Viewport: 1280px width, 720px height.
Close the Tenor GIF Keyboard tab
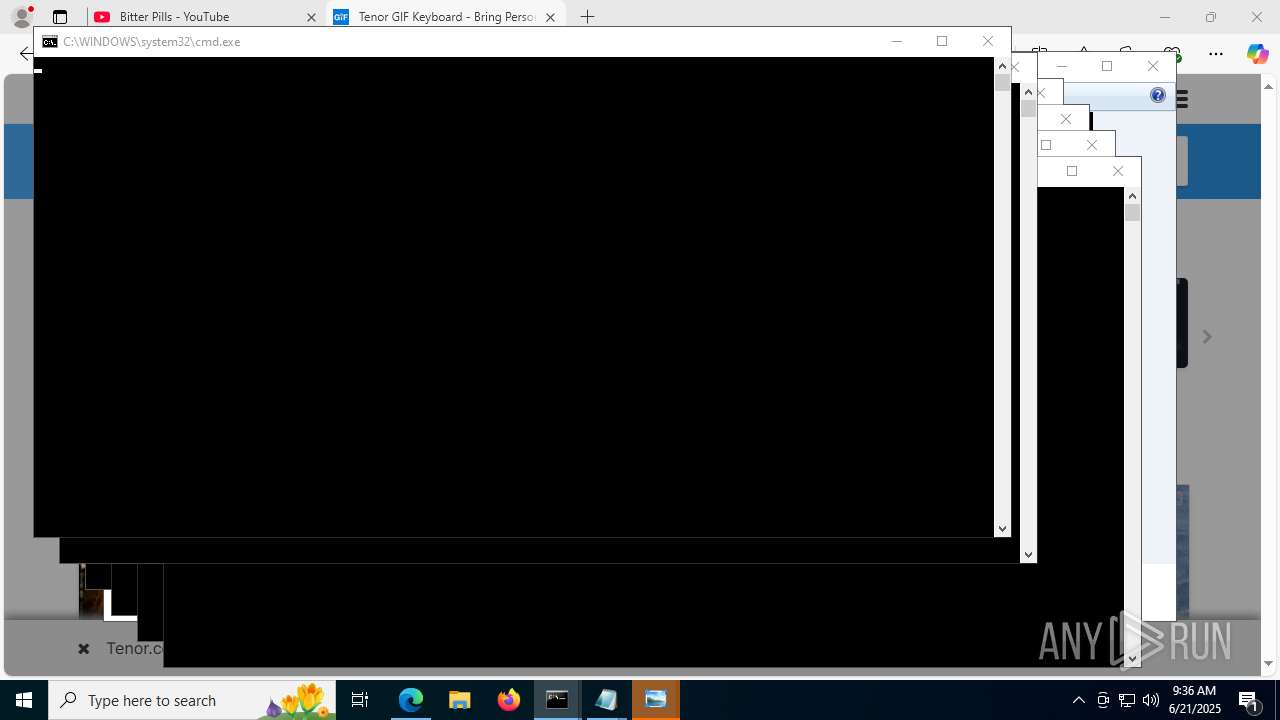pos(550,17)
